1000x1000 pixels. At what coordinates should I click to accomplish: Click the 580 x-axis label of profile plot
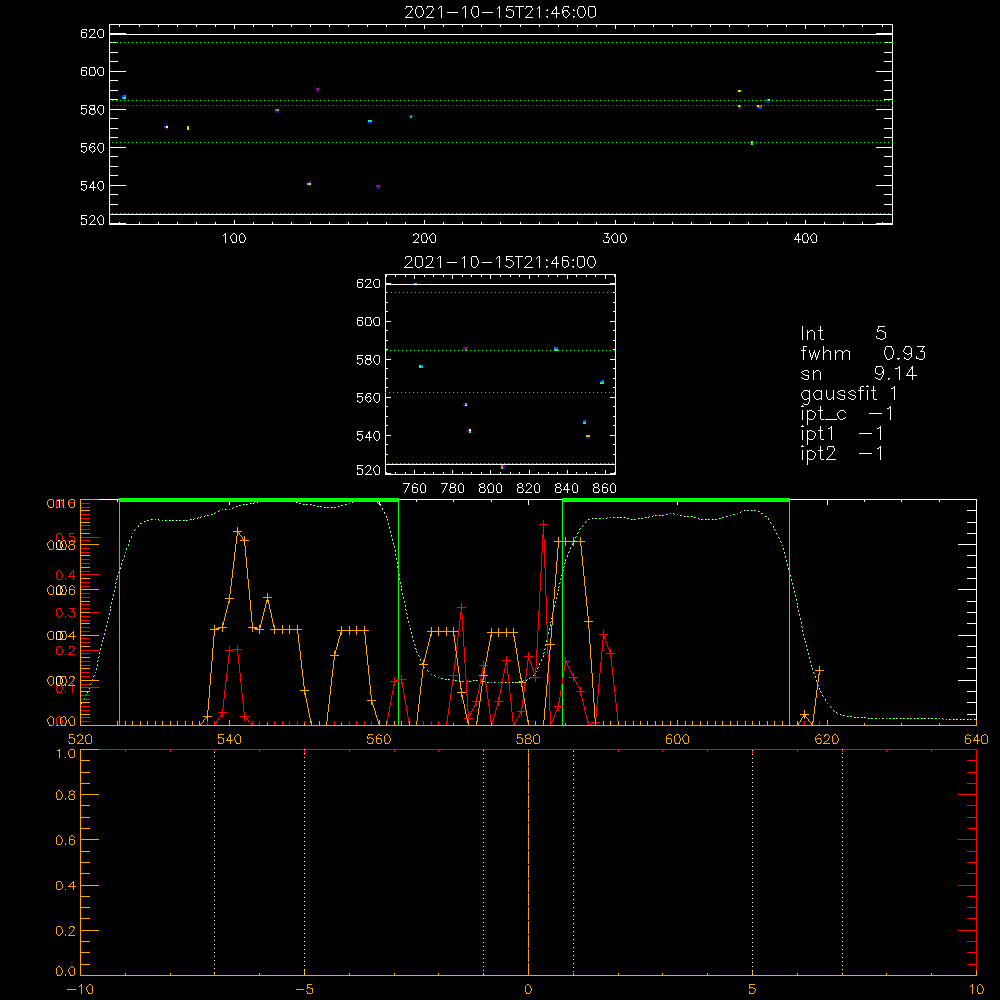pos(528,739)
